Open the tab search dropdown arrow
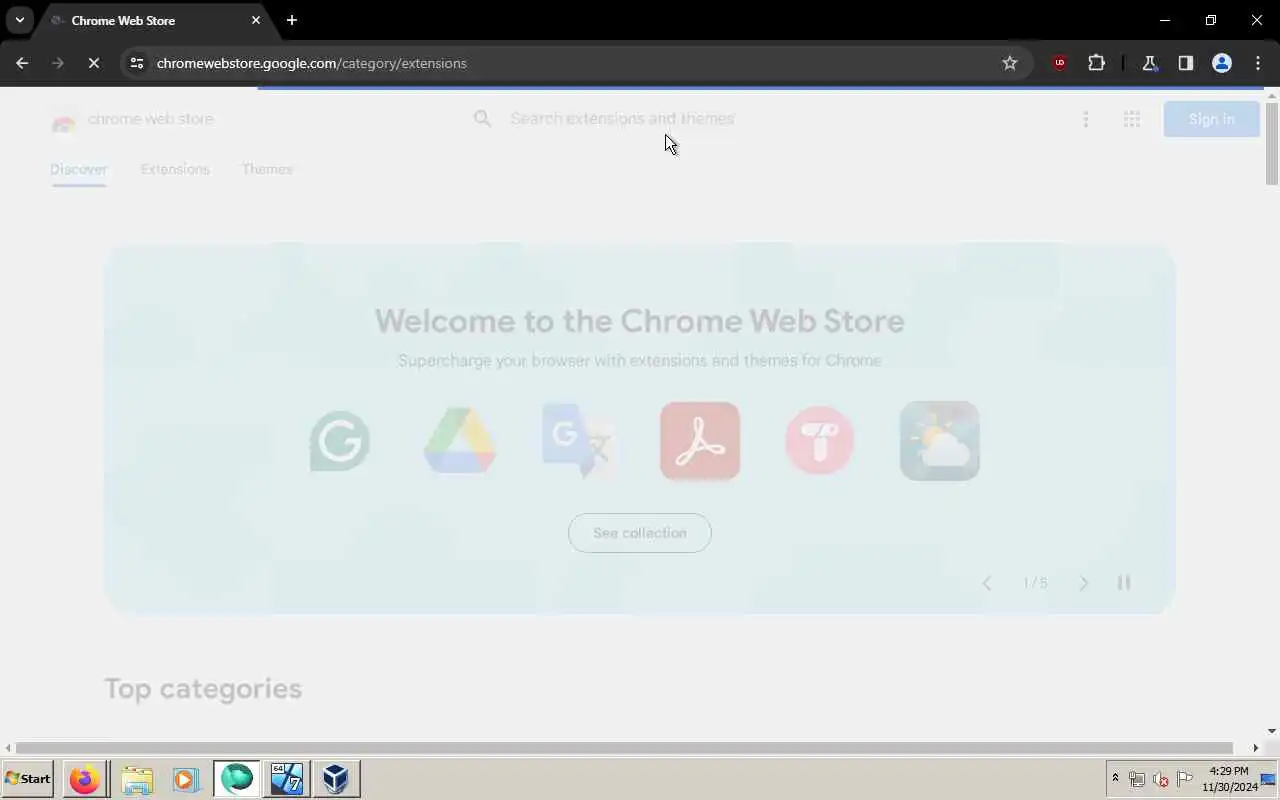Screen dimensions: 1280x800 tap(19, 20)
